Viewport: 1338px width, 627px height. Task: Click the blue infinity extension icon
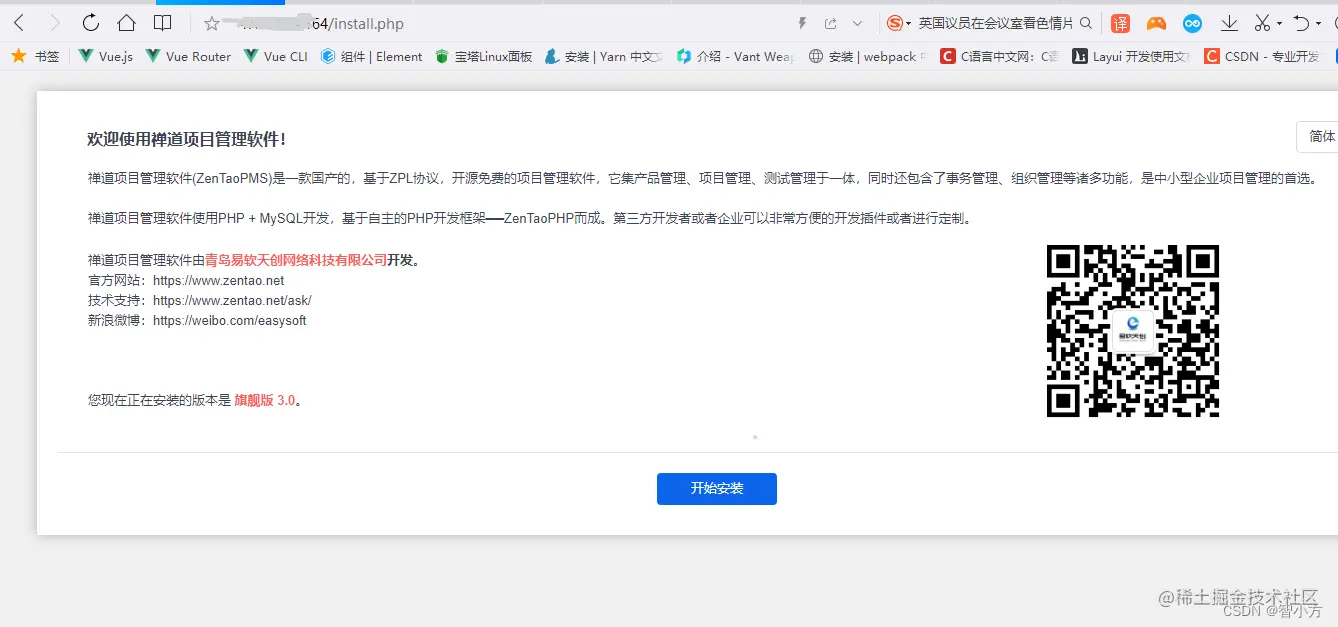(1192, 23)
